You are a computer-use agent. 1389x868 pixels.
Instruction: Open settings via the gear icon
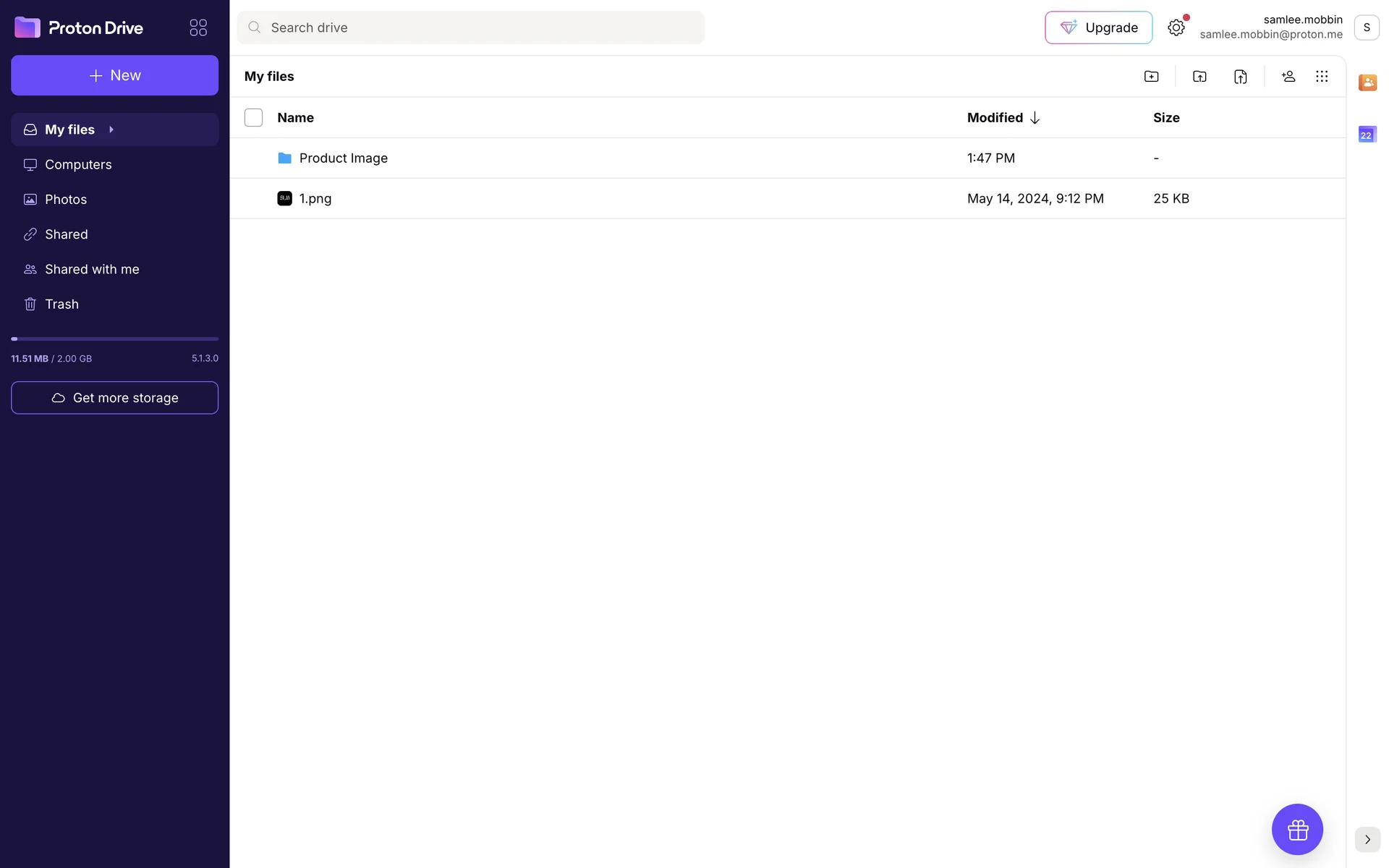point(1176,27)
